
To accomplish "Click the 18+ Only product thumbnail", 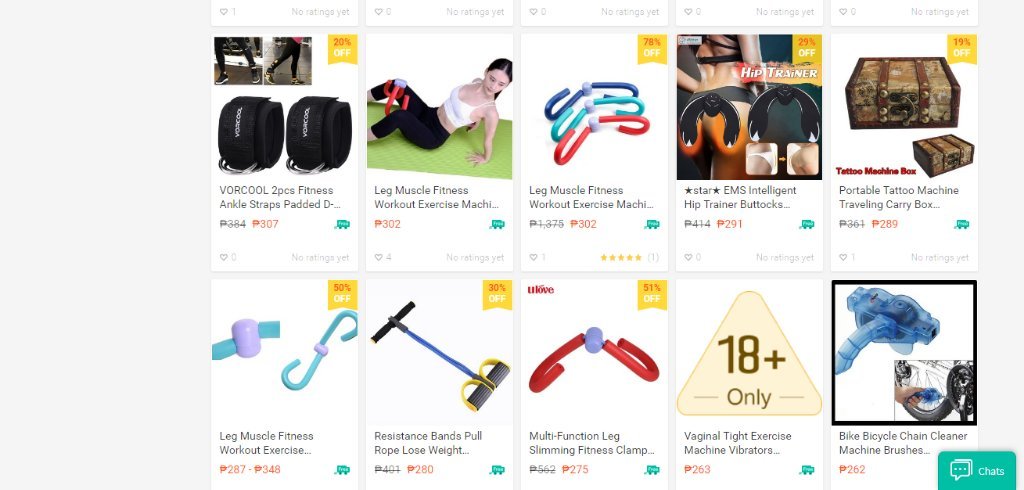I will pos(749,353).
